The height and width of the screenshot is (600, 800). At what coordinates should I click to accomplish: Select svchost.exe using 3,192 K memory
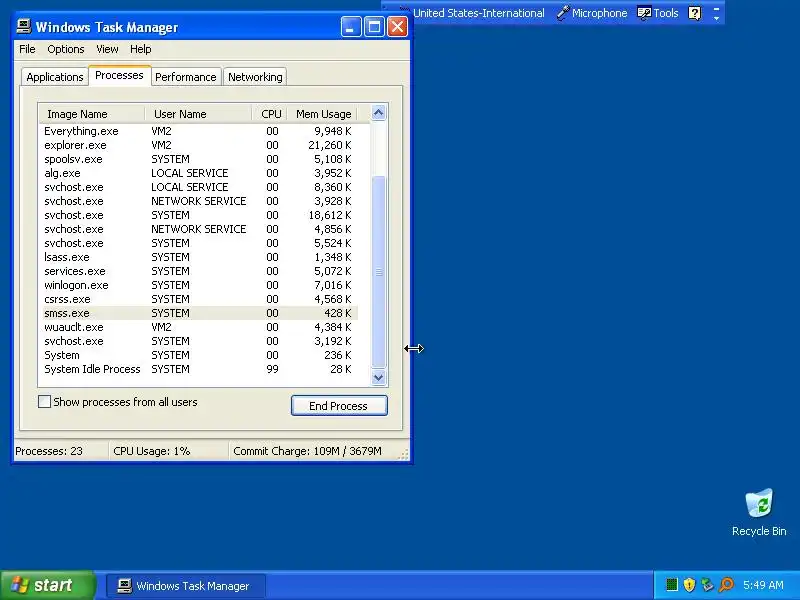[x=199, y=341]
